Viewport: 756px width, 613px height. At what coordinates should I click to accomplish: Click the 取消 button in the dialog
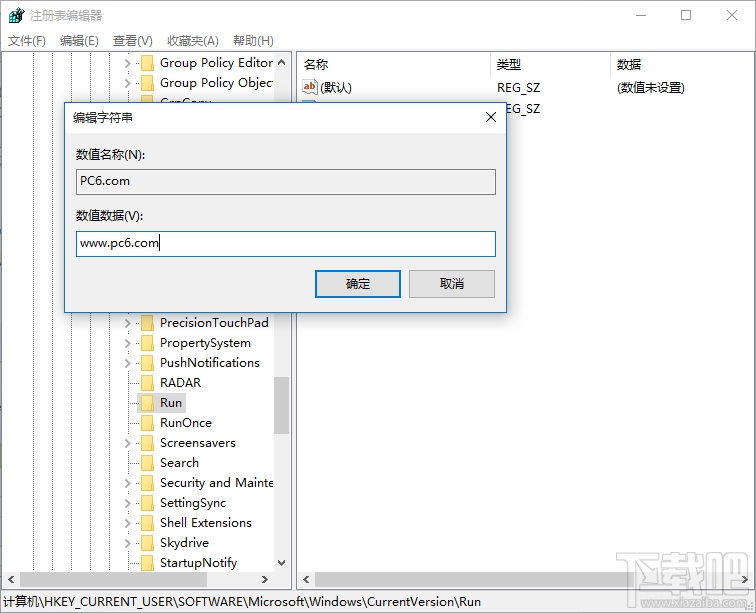[452, 284]
